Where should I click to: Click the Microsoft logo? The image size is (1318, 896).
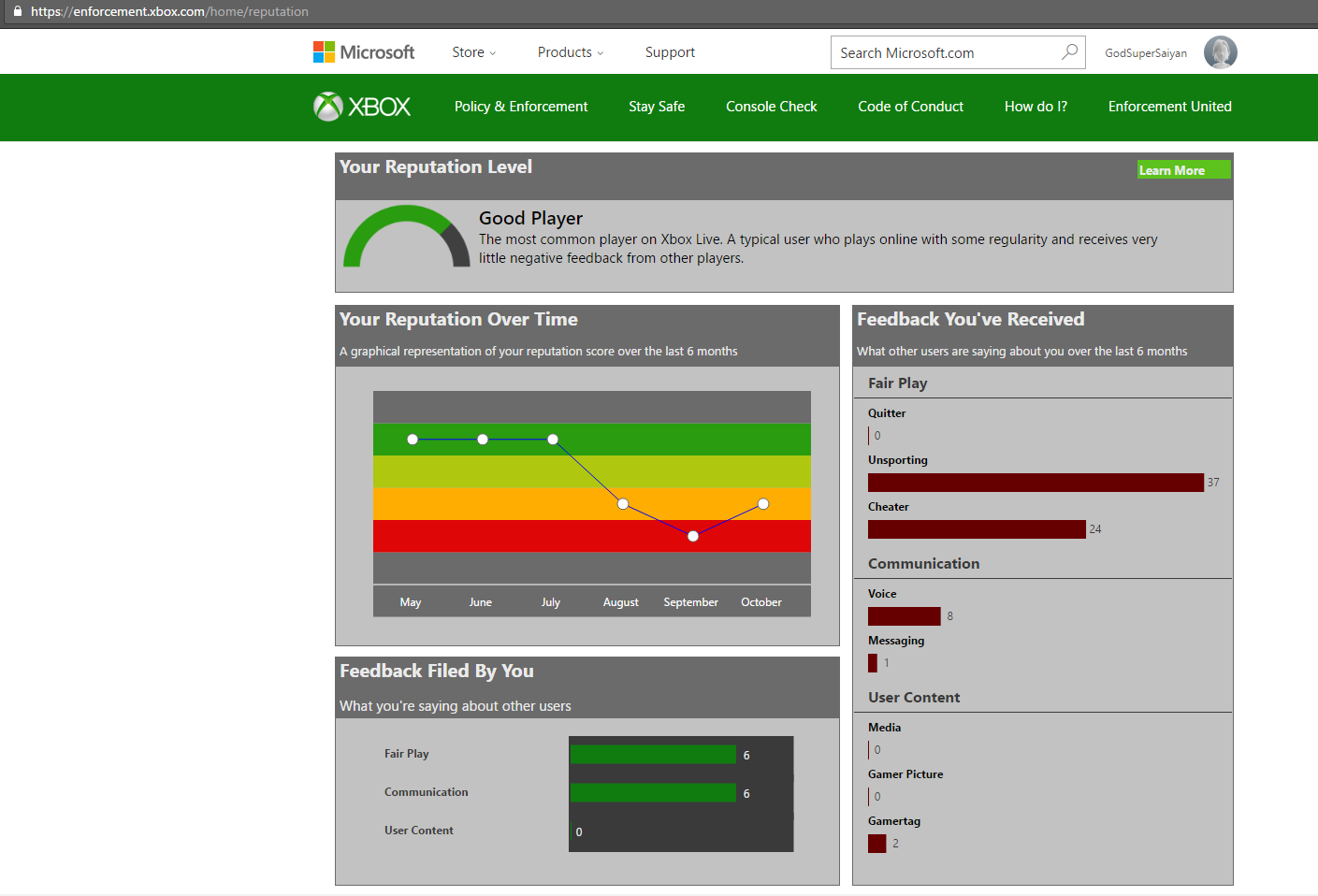click(364, 52)
